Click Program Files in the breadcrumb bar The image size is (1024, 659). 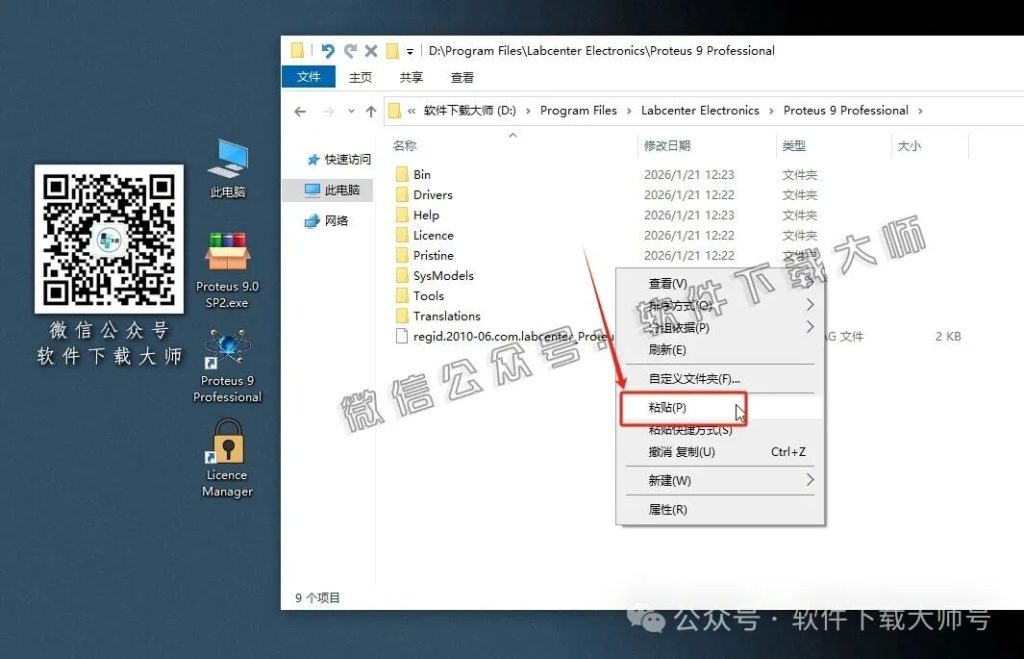(578, 110)
